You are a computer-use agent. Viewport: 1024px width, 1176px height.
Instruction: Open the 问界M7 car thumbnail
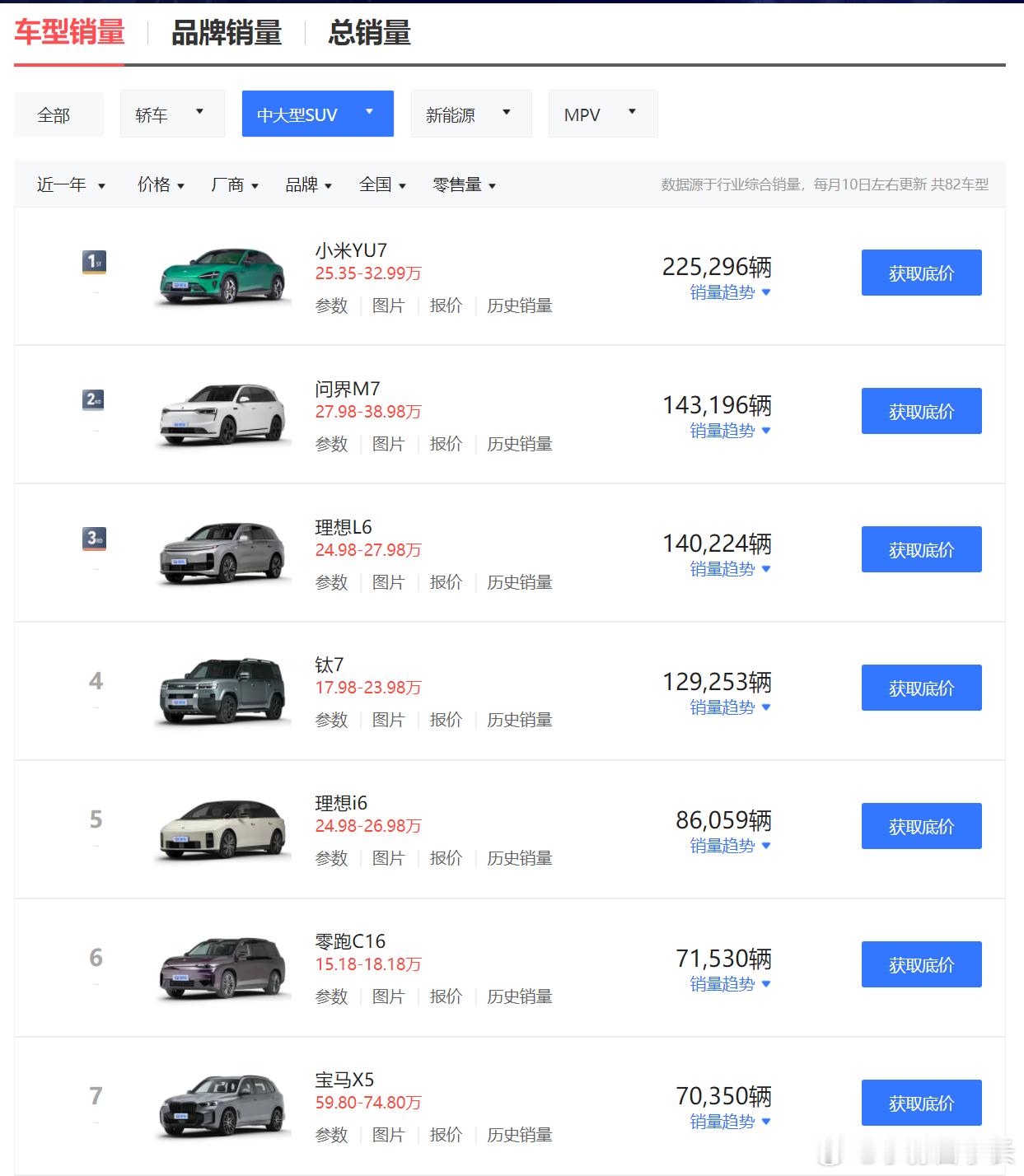pos(222,415)
